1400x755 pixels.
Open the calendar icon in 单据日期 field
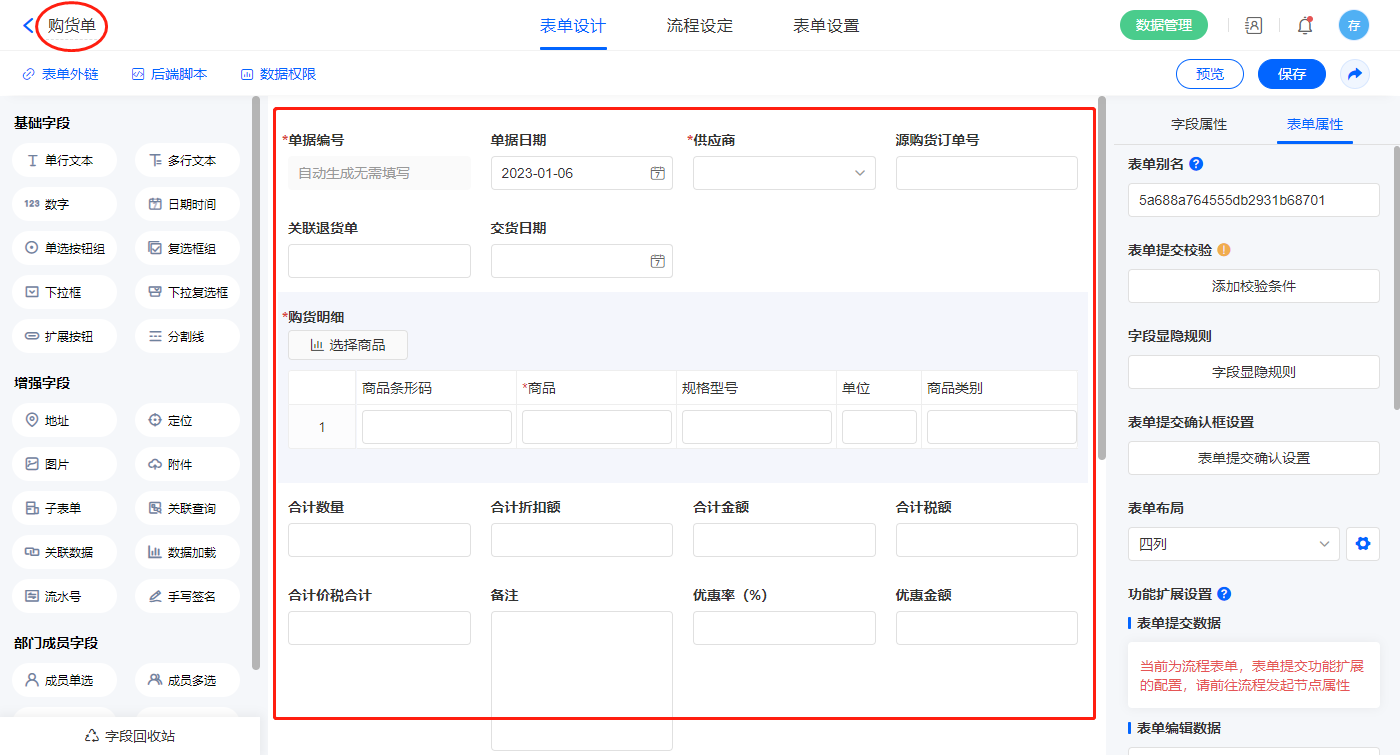[657, 173]
